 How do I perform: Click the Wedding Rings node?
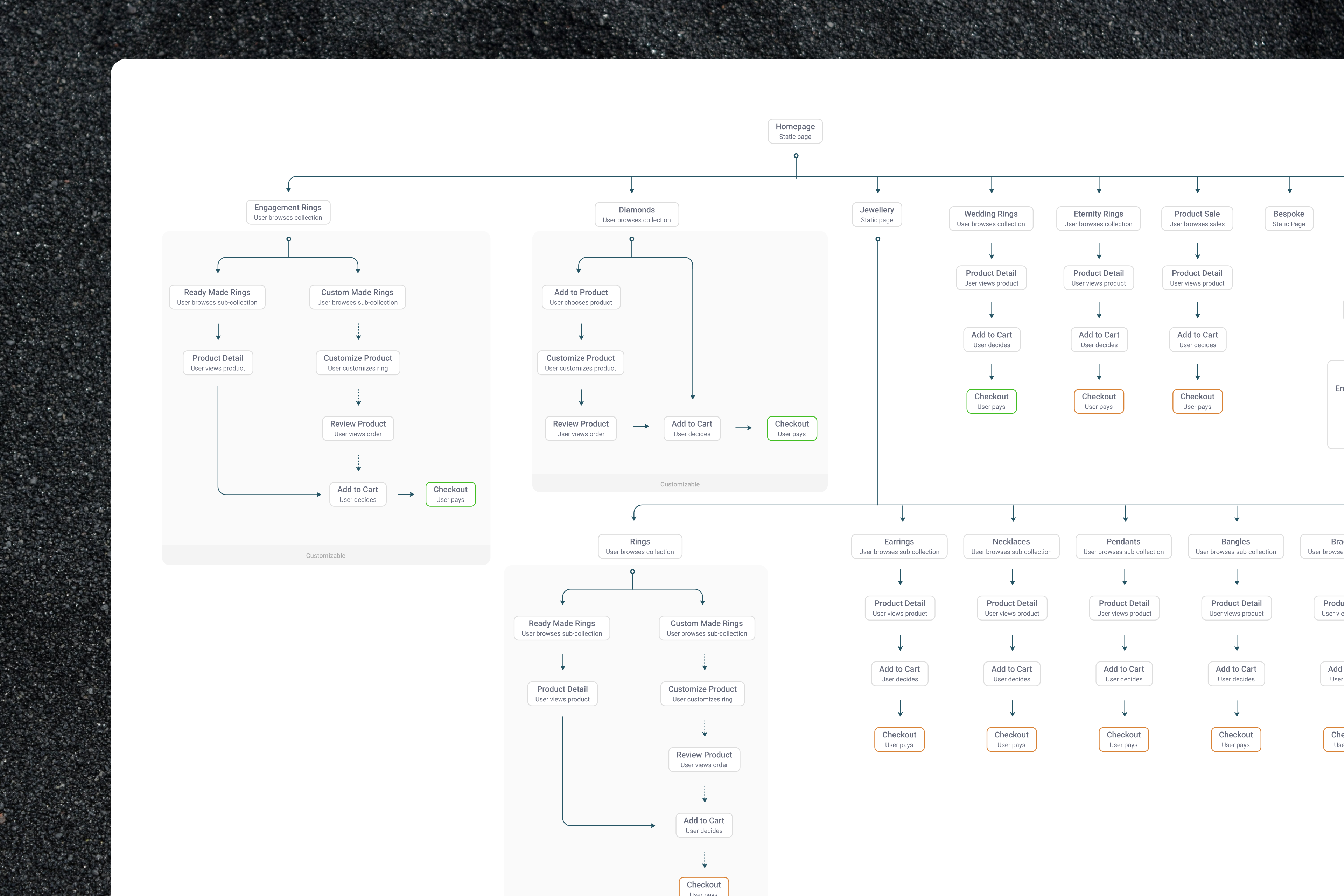pyautogui.click(x=991, y=218)
